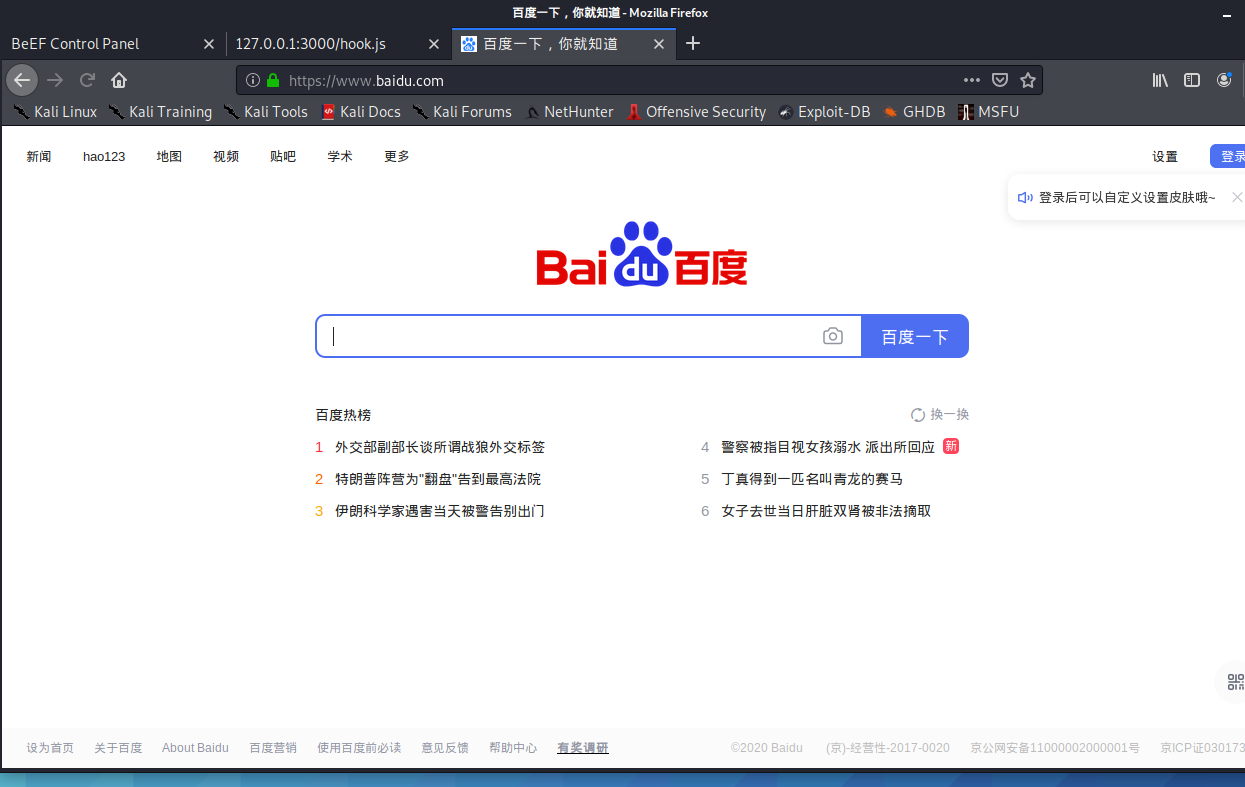The image size is (1245, 787).
Task: Click About Baidu footer link
Action: click(x=195, y=748)
